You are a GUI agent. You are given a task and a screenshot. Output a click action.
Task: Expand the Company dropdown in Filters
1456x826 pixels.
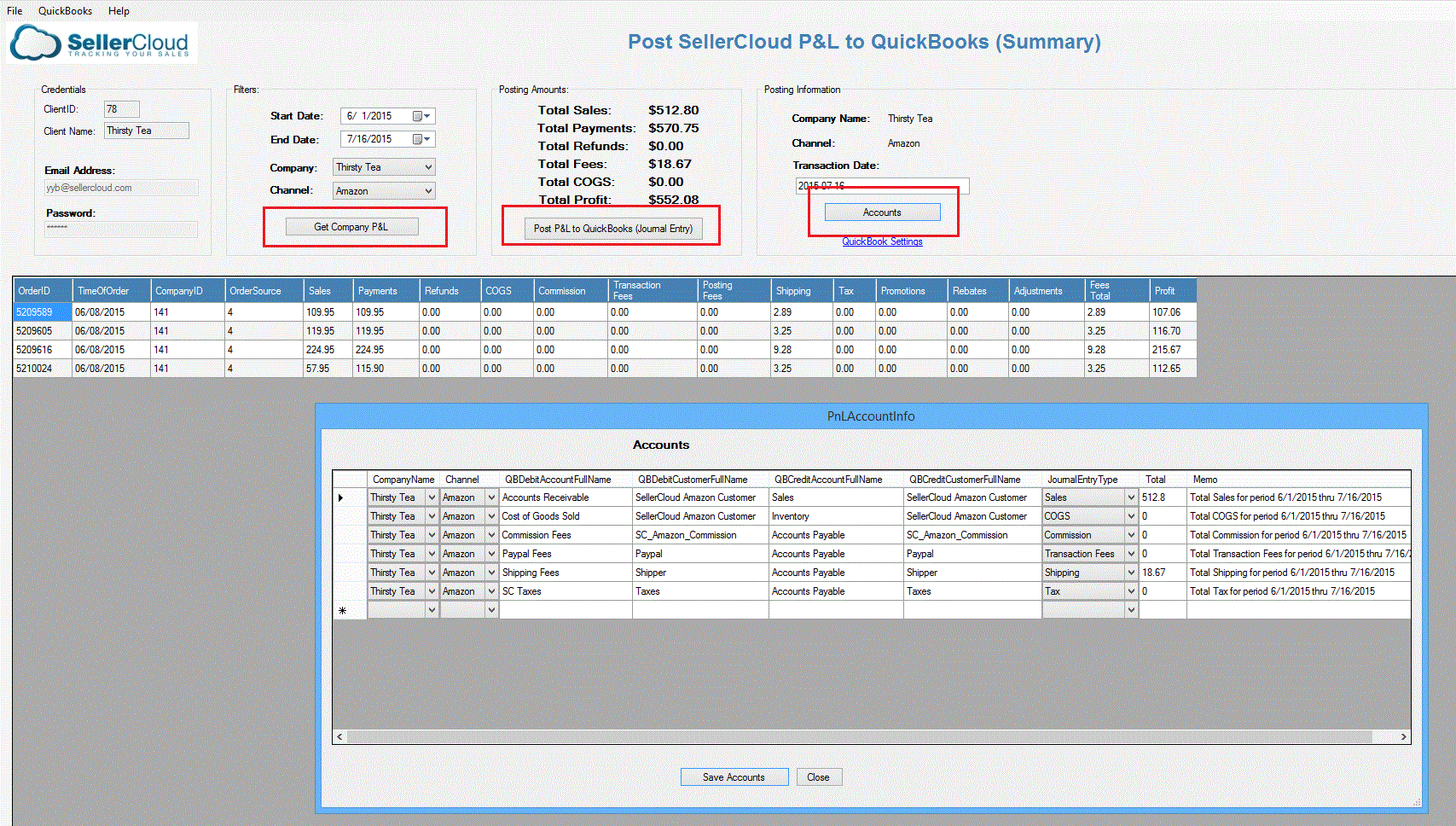click(x=428, y=167)
